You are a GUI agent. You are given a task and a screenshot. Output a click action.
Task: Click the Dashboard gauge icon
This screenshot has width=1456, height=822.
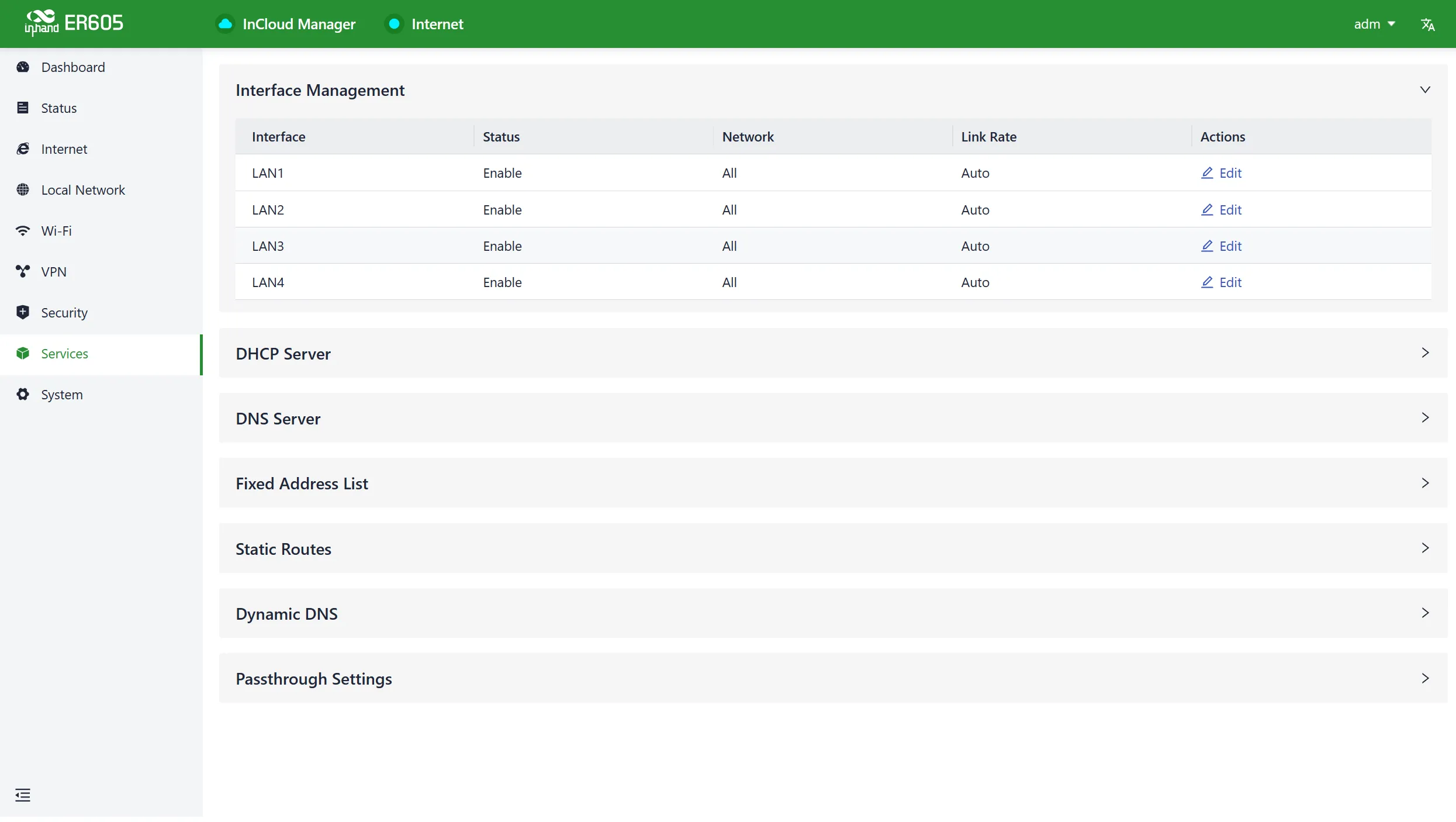tap(23, 67)
